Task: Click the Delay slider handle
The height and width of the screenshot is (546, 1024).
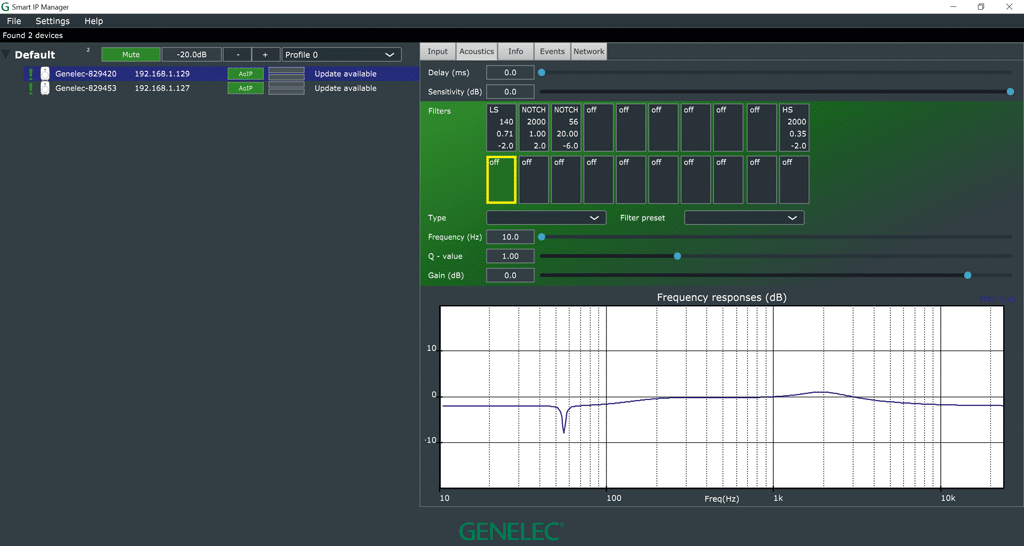Action: click(541, 72)
